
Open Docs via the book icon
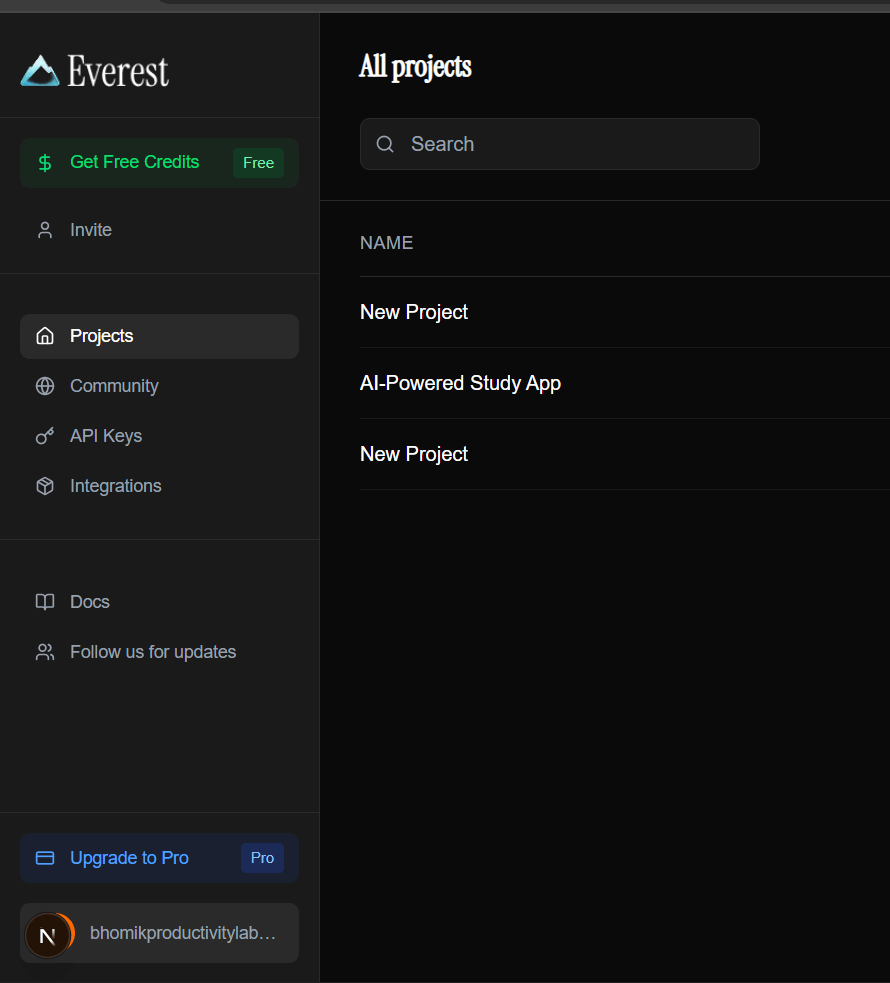(45, 602)
